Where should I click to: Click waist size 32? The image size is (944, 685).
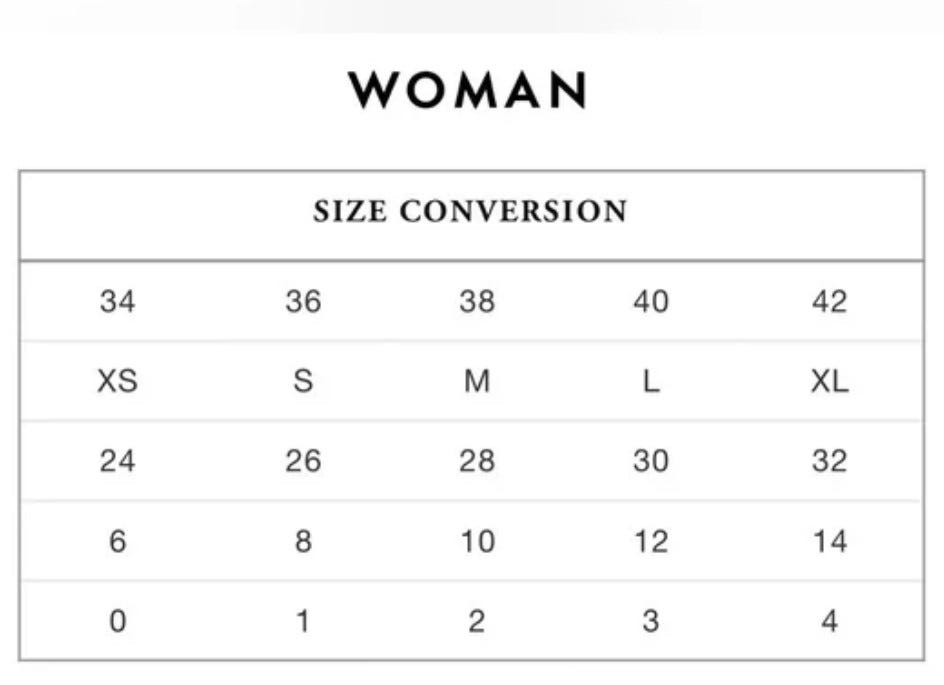[x=830, y=461]
